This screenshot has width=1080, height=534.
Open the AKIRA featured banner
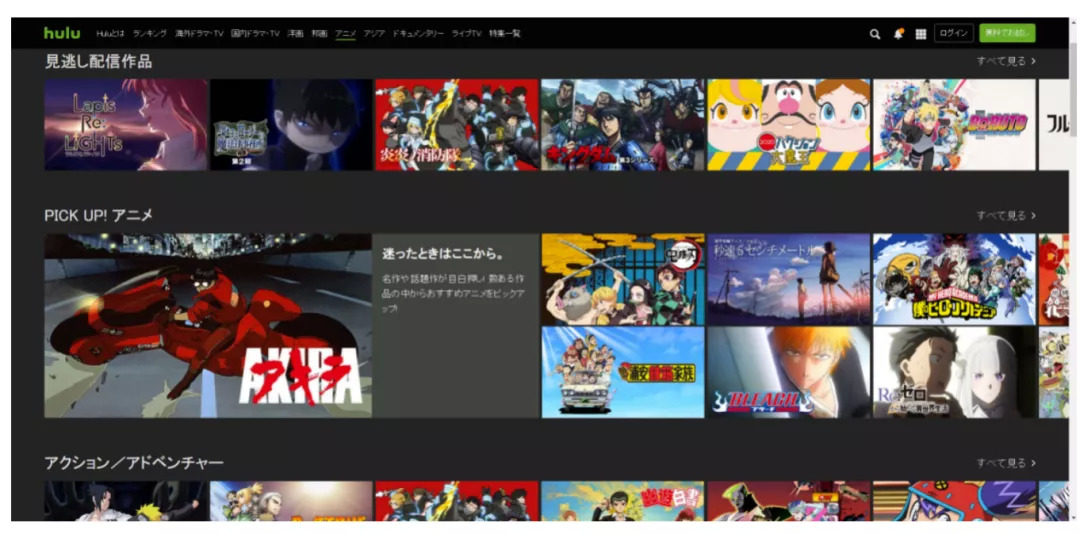click(x=207, y=326)
